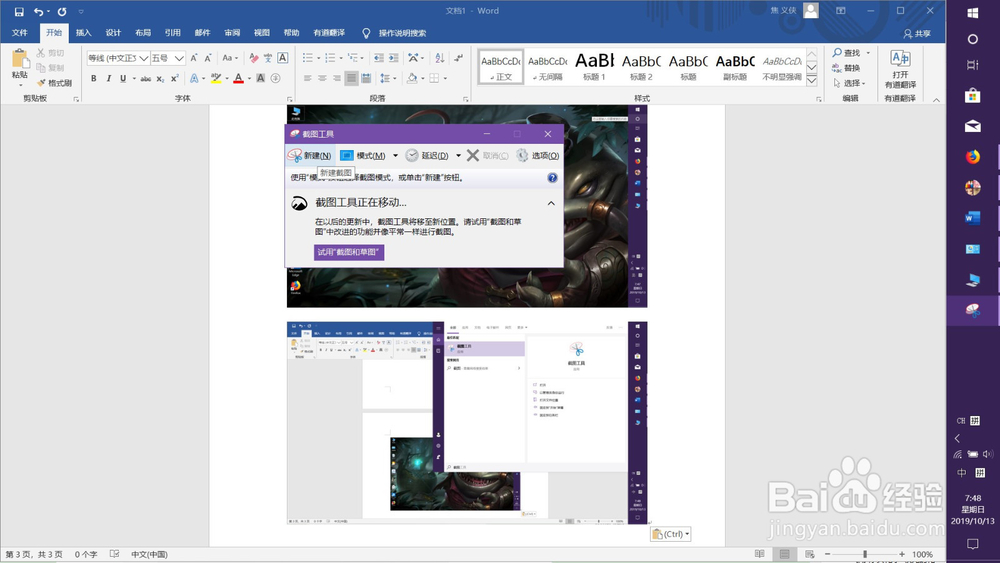The image size is (1000, 563).
Task: Click the Replace (替换) command
Action: pyautogui.click(x=846, y=68)
